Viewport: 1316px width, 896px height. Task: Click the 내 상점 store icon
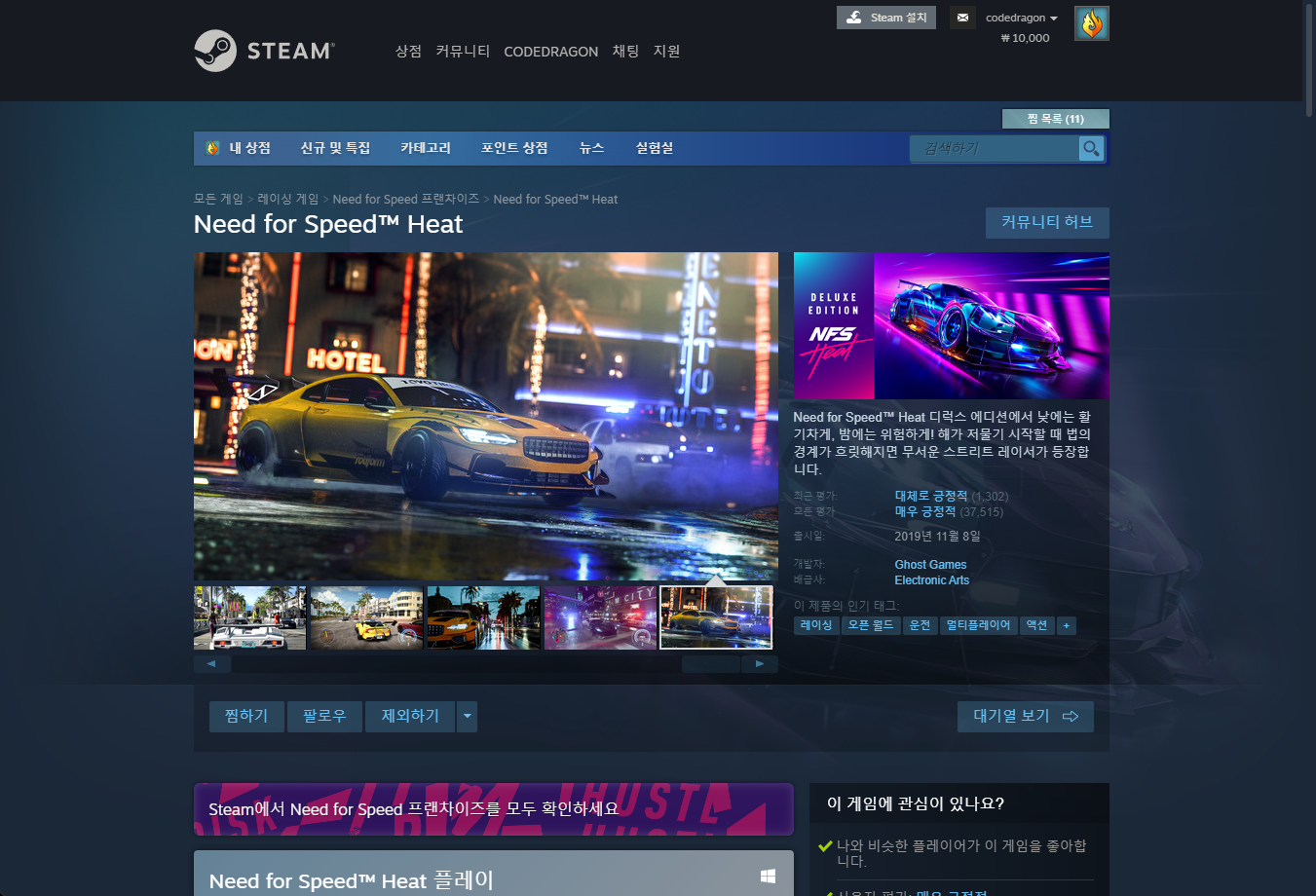click(213, 148)
